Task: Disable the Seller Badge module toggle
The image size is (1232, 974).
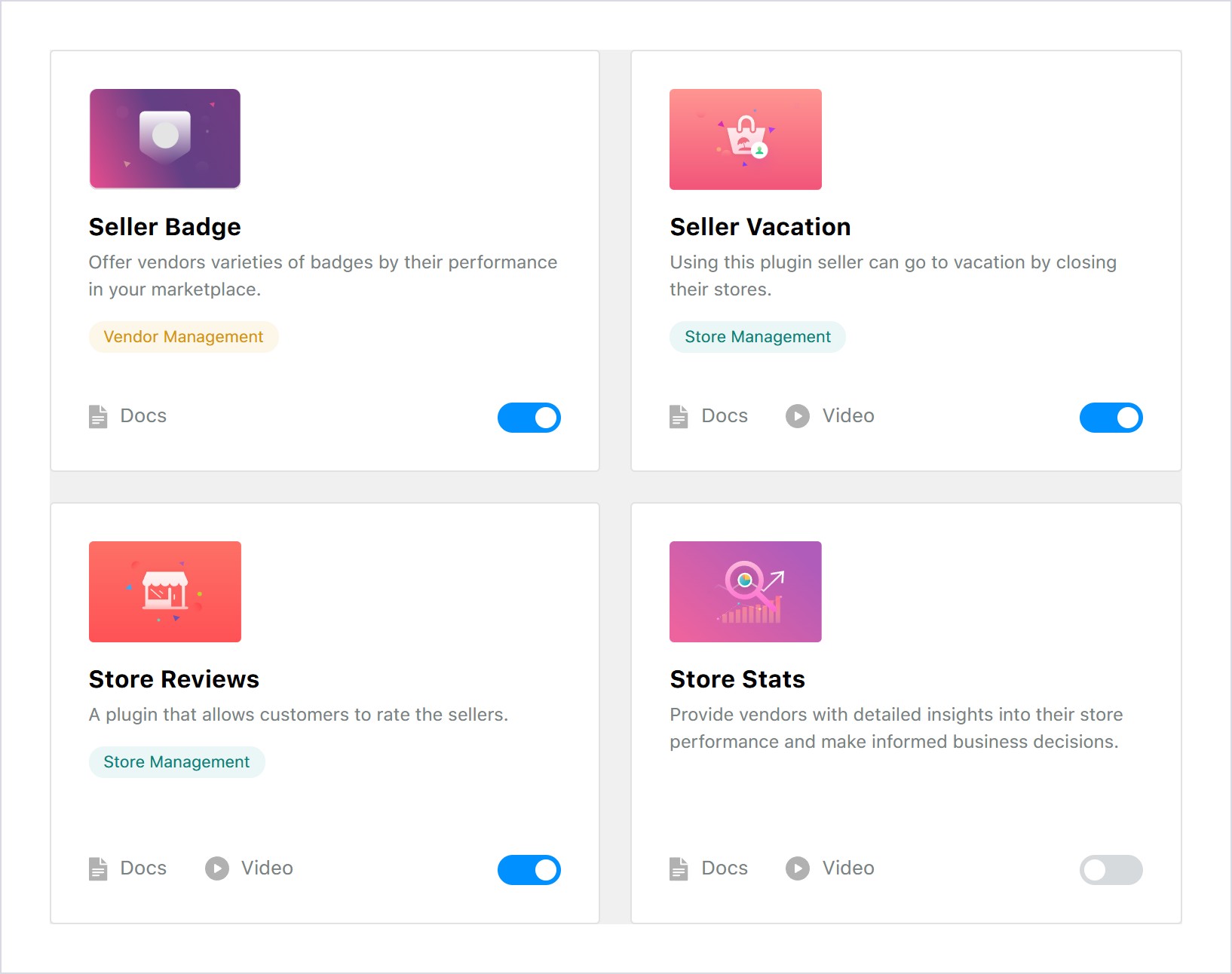Action: click(x=529, y=418)
